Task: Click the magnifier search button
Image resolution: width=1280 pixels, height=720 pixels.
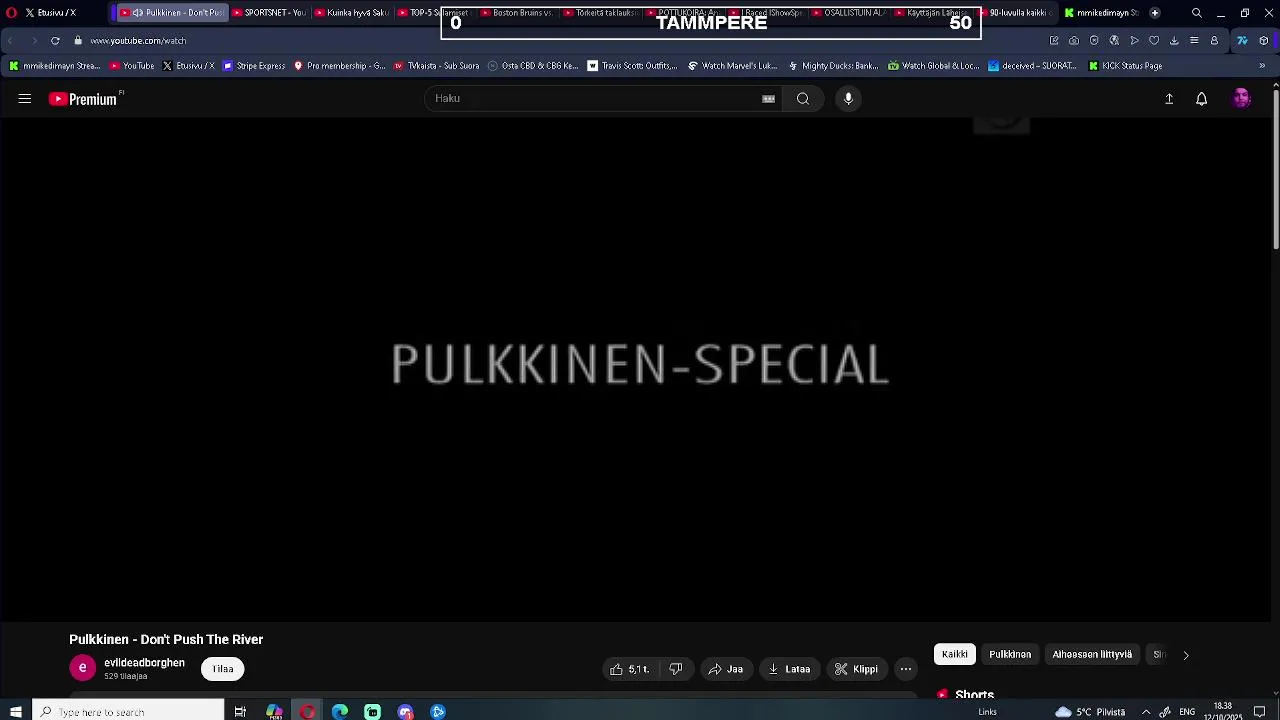Action: [803, 99]
